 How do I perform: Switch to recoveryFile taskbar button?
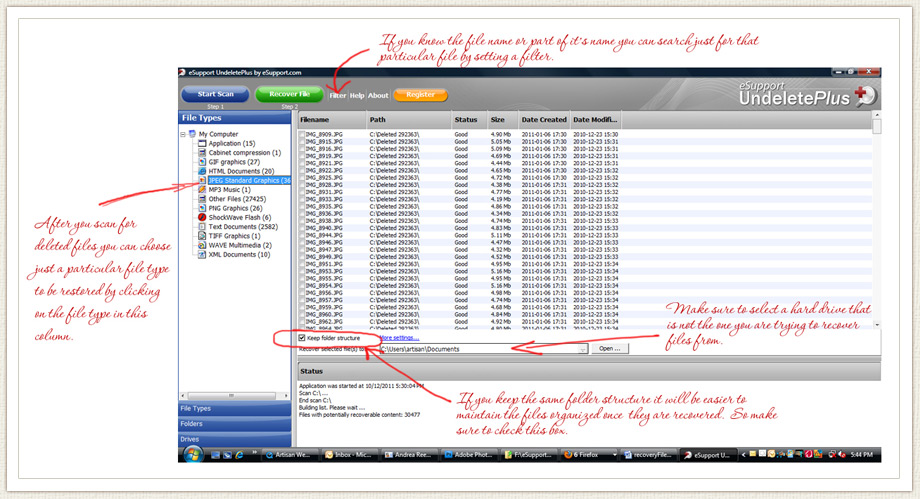648,455
